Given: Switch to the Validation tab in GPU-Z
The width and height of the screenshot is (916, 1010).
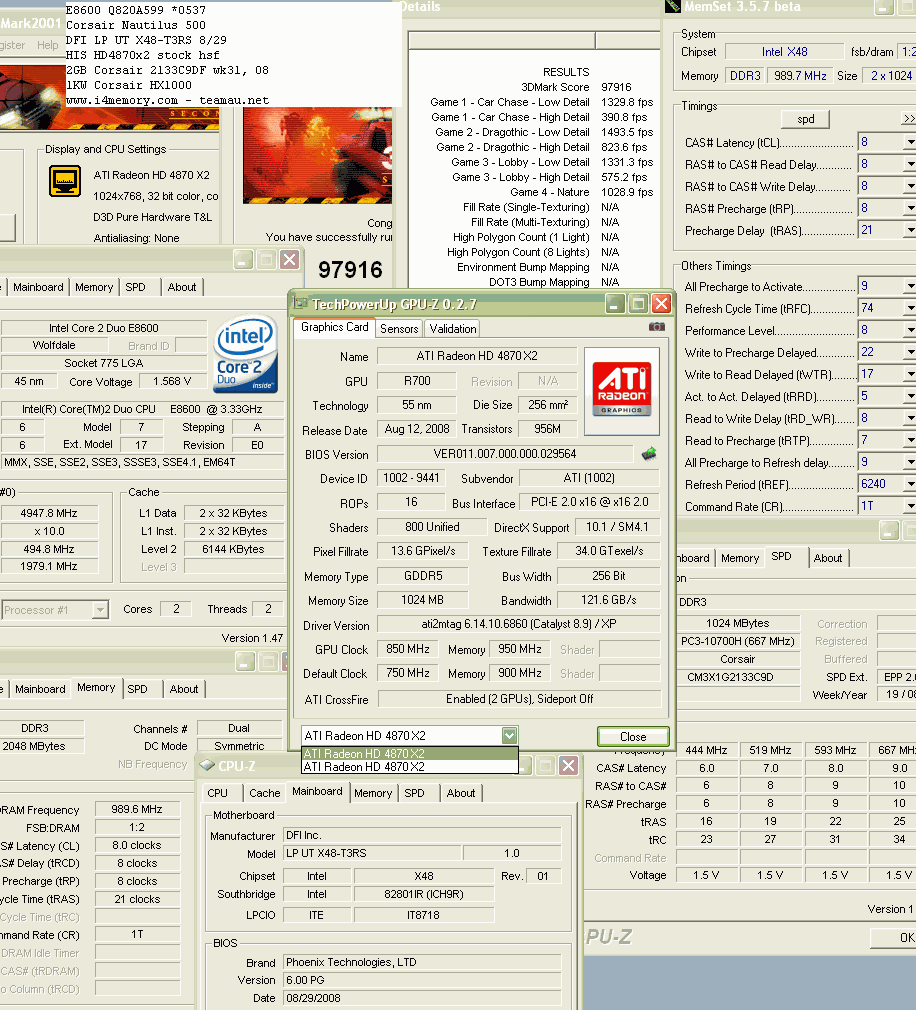Looking at the screenshot, I should (453, 329).
